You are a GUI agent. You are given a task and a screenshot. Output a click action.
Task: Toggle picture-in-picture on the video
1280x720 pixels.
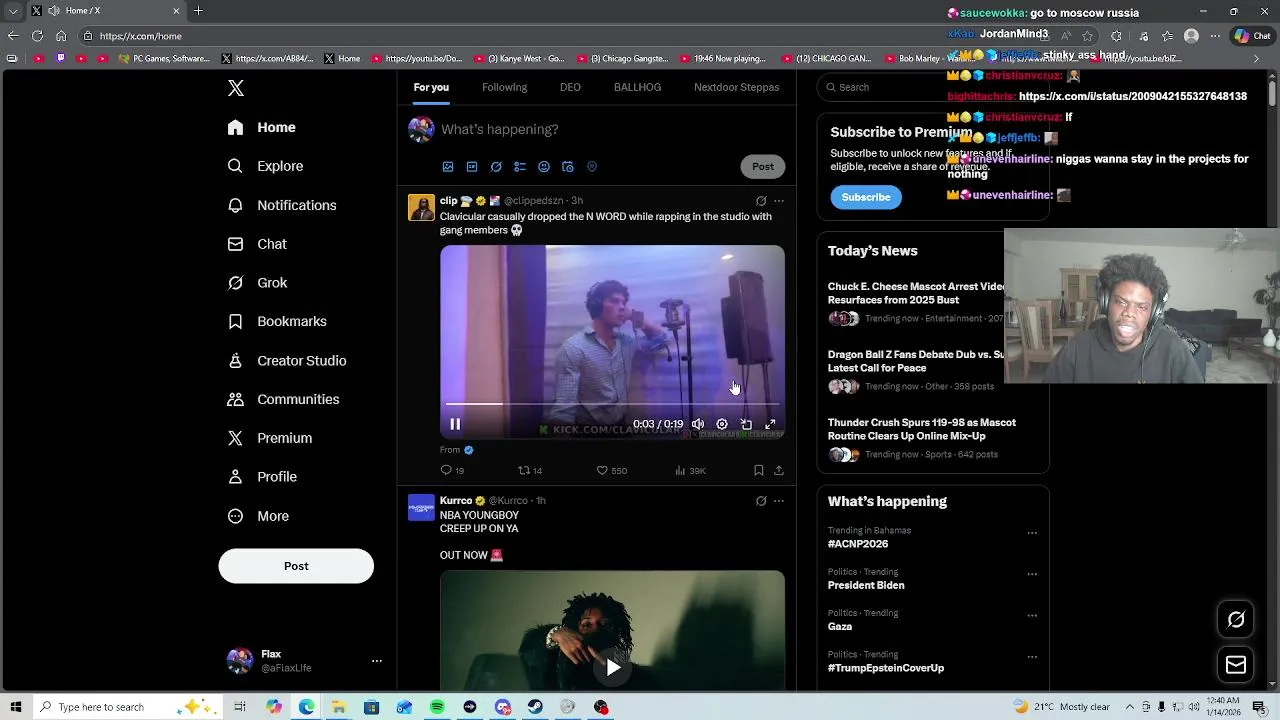(x=746, y=424)
